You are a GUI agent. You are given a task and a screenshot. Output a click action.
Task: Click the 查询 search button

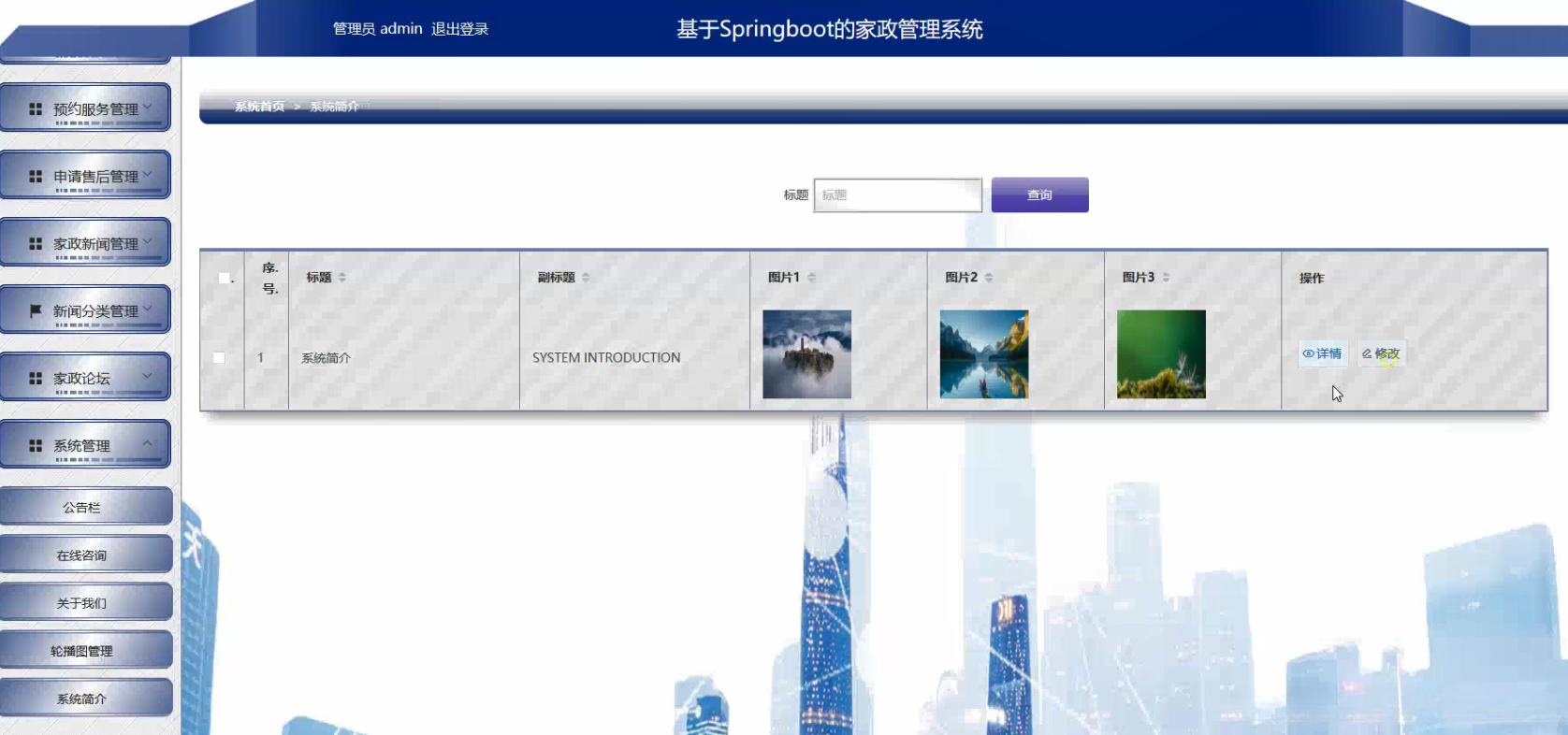click(1039, 195)
